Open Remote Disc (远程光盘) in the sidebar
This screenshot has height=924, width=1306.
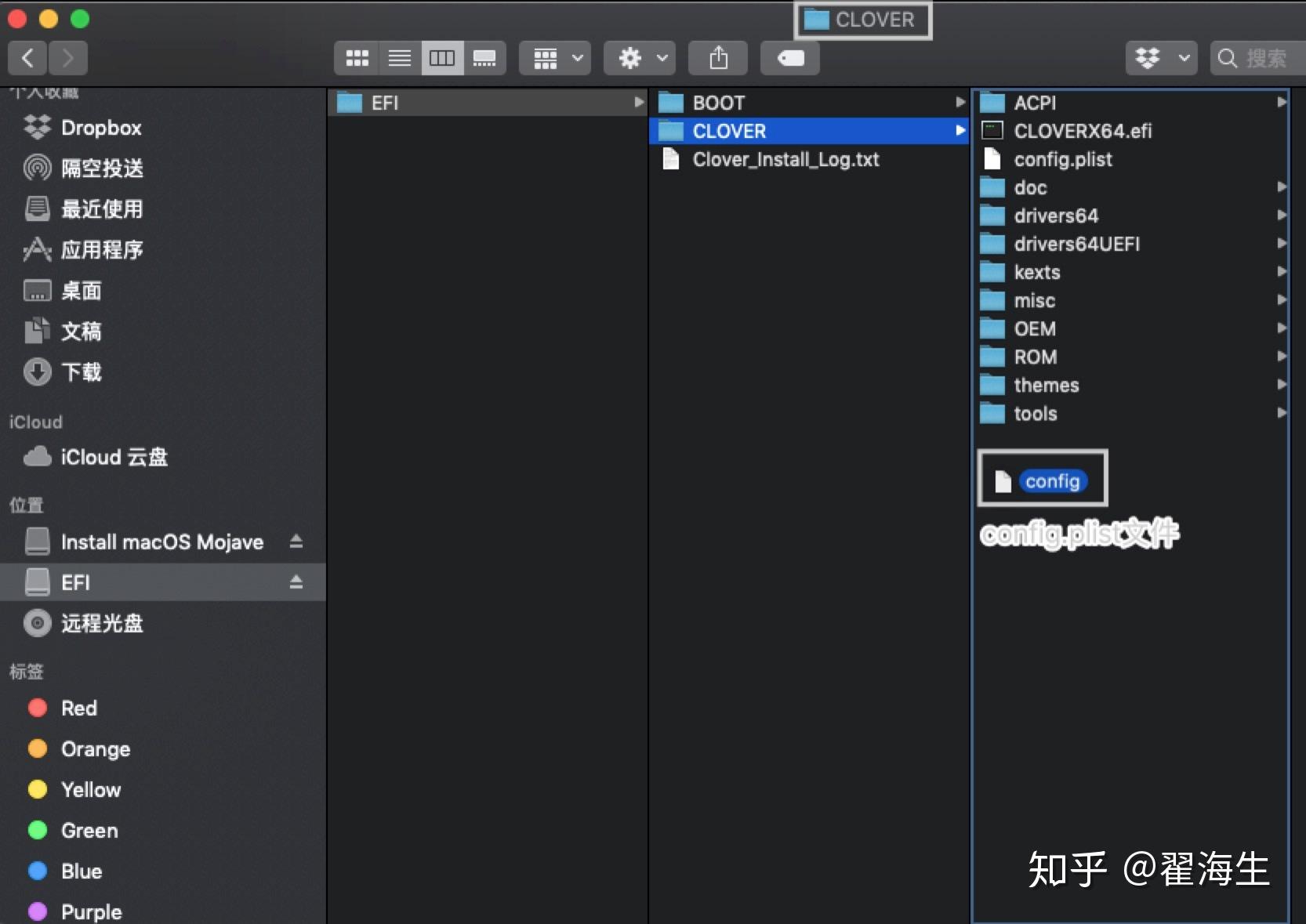(x=163, y=623)
